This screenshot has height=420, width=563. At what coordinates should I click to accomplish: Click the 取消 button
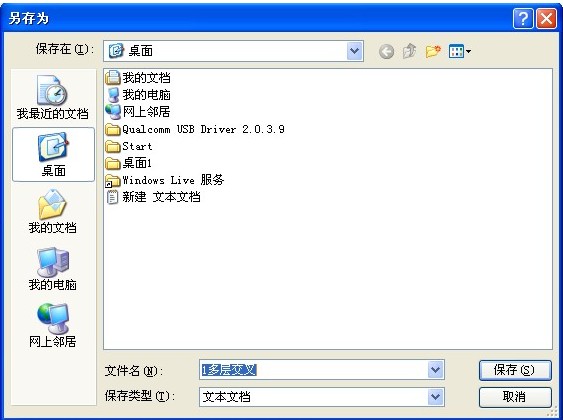[x=515, y=397]
